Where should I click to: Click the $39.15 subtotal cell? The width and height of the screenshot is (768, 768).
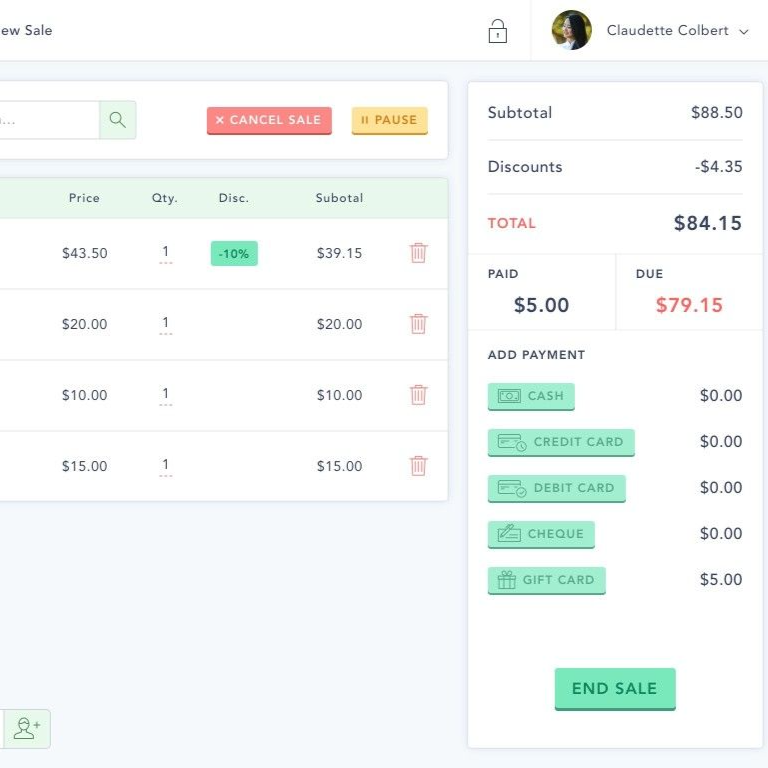point(339,253)
